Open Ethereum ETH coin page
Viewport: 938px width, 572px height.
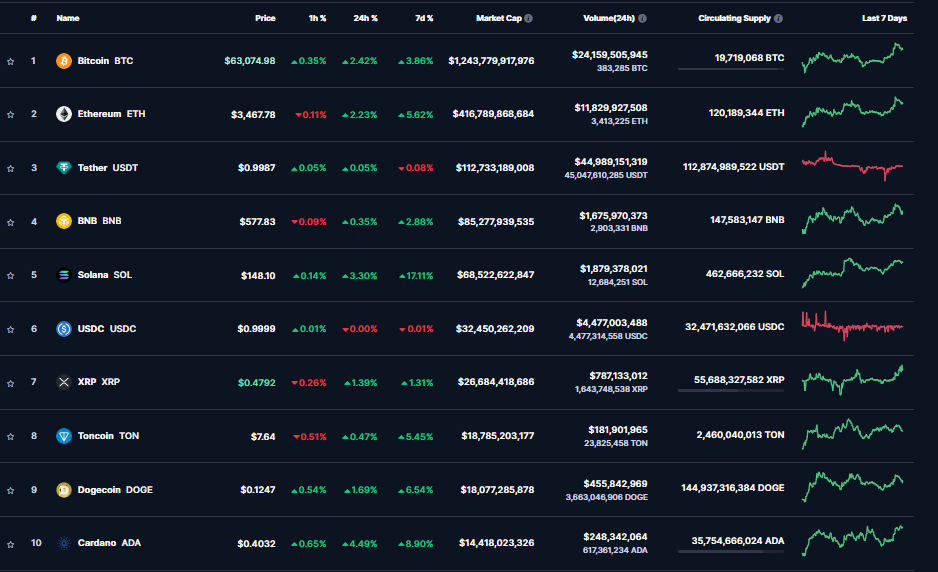coord(111,114)
